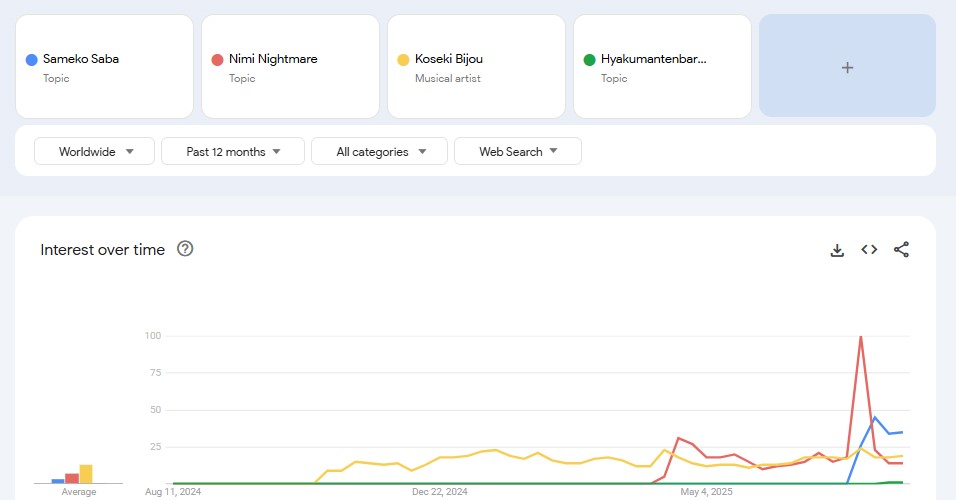Select the Hyakumantenbar search term card
This screenshot has height=500, width=956.
pos(662,66)
